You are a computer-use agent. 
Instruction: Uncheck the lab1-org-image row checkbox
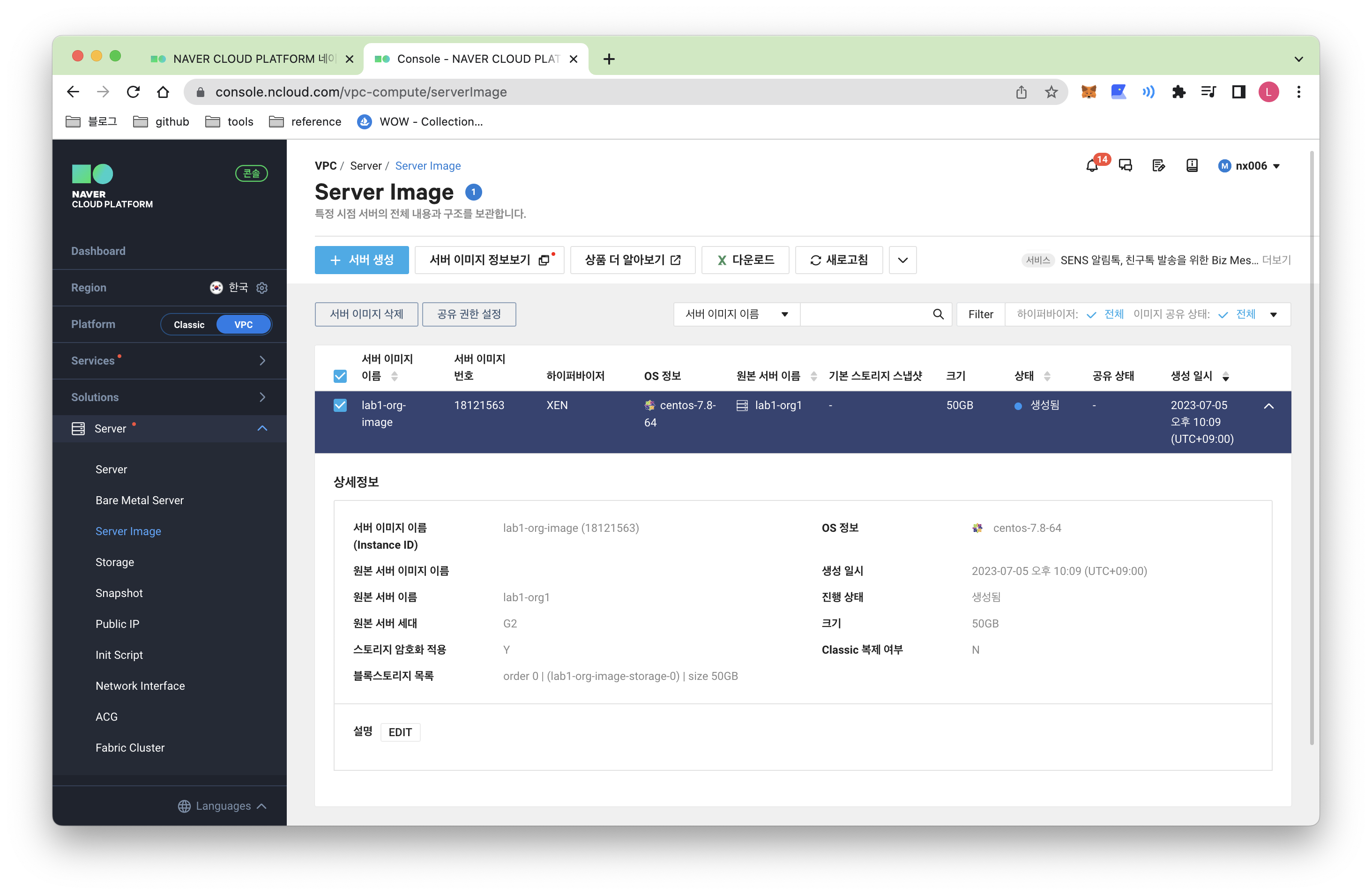340,405
